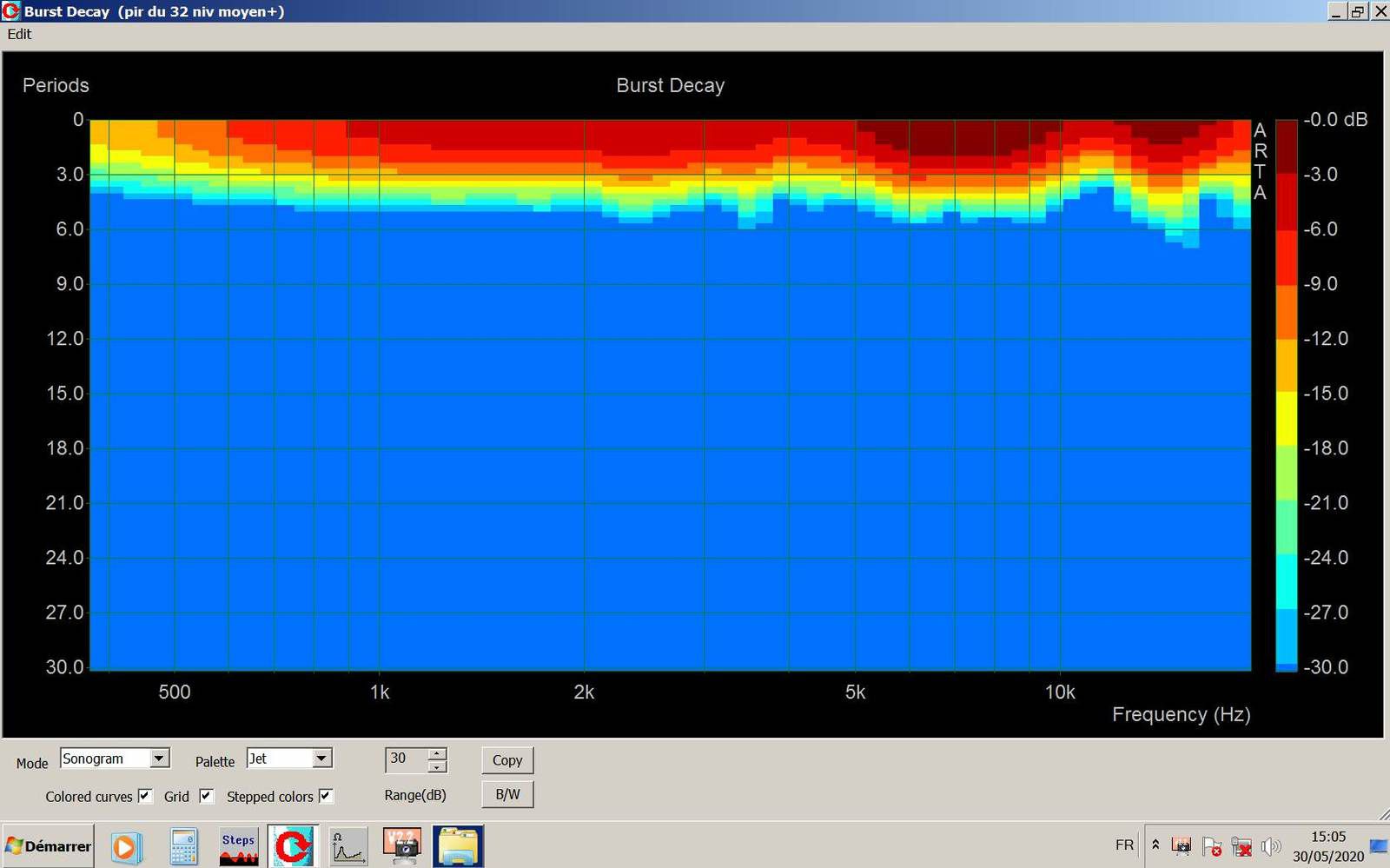Screen dimensions: 1390x868
Task: Click the disconnected network tray icon
Action: (1242, 845)
